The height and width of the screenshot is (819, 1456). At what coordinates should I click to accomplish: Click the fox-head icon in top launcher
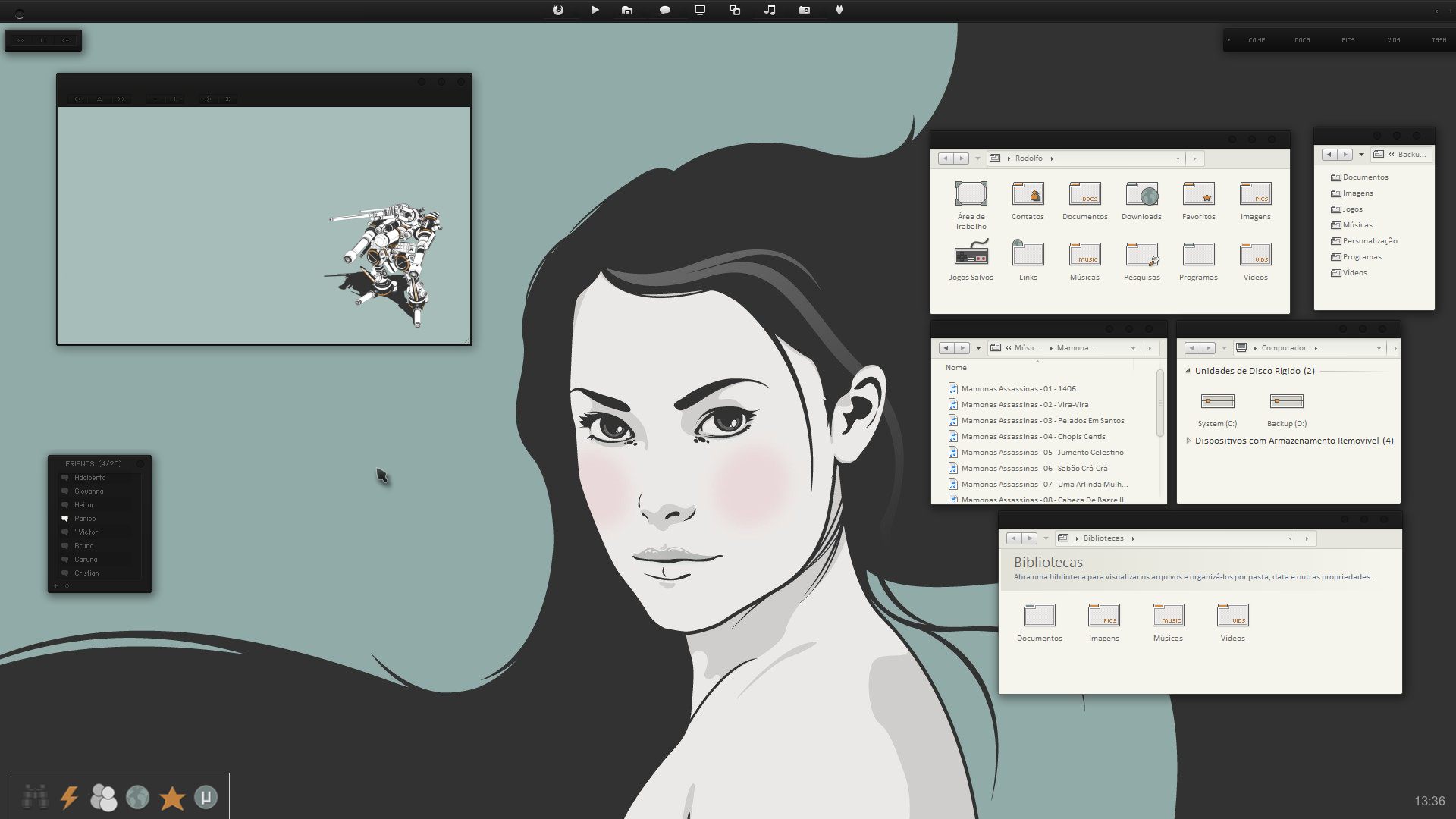(839, 10)
